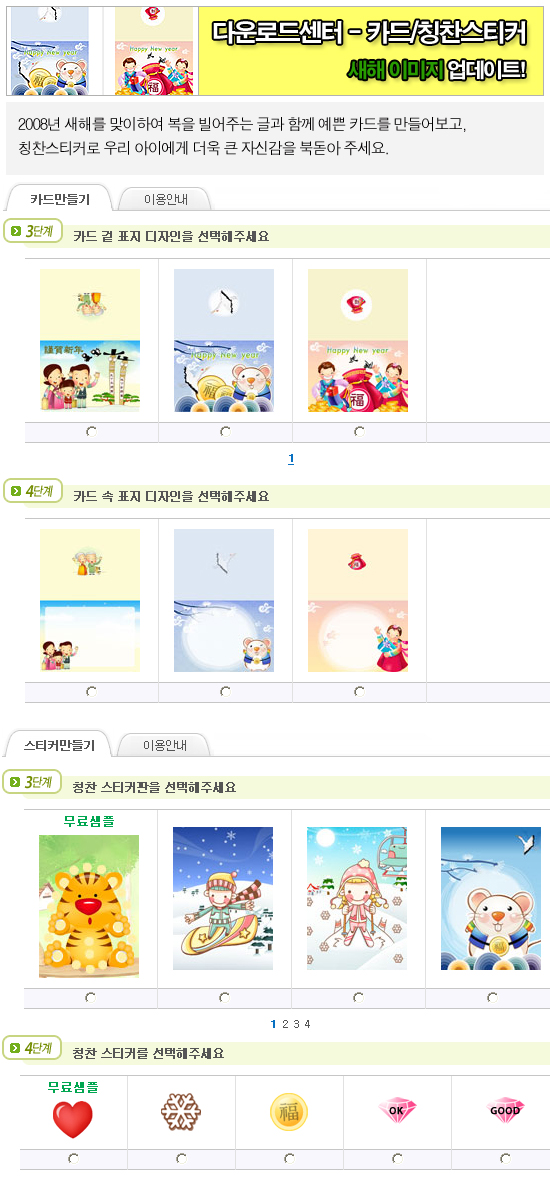Select radio under mouse sticker board

492,998
